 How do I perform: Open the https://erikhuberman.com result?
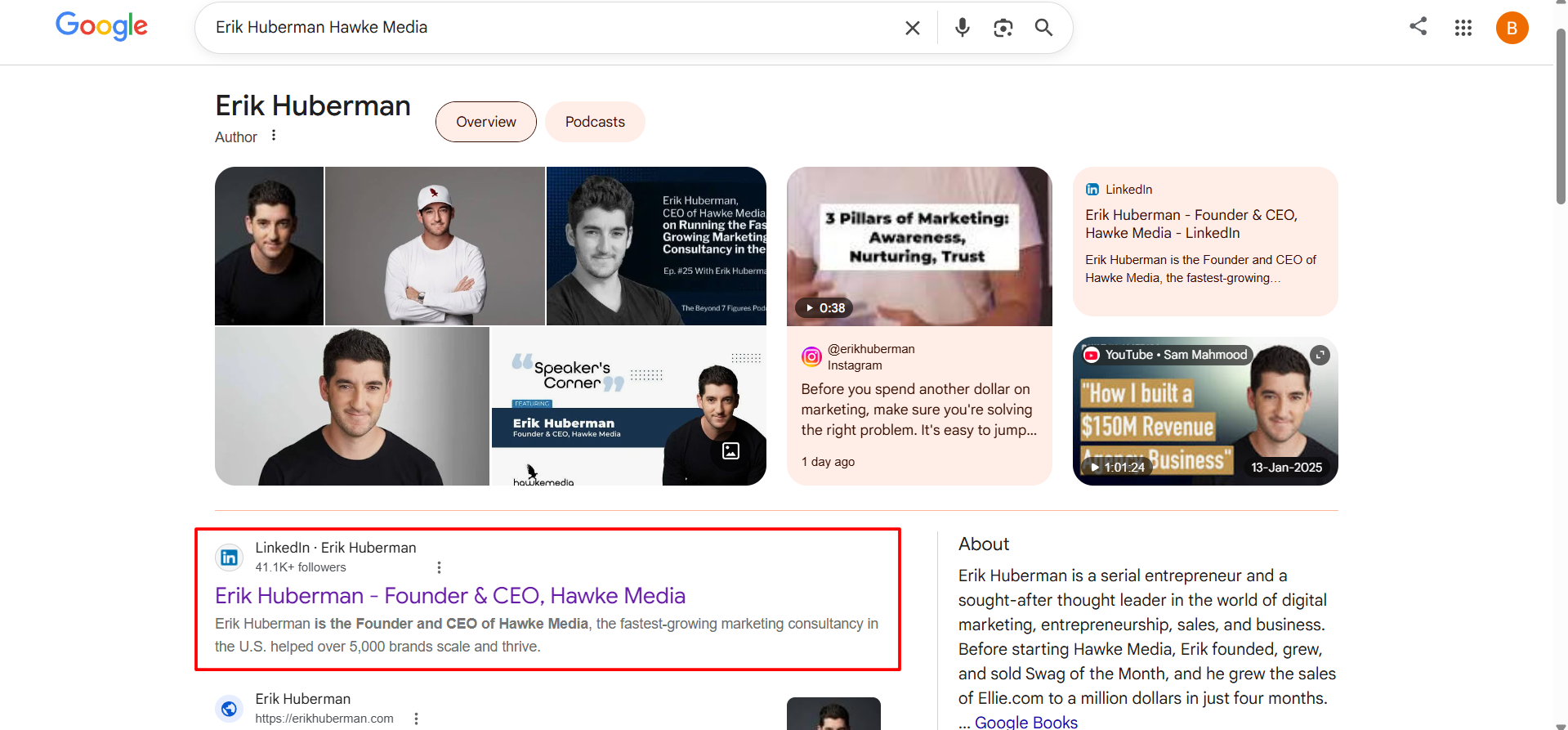[324, 719]
